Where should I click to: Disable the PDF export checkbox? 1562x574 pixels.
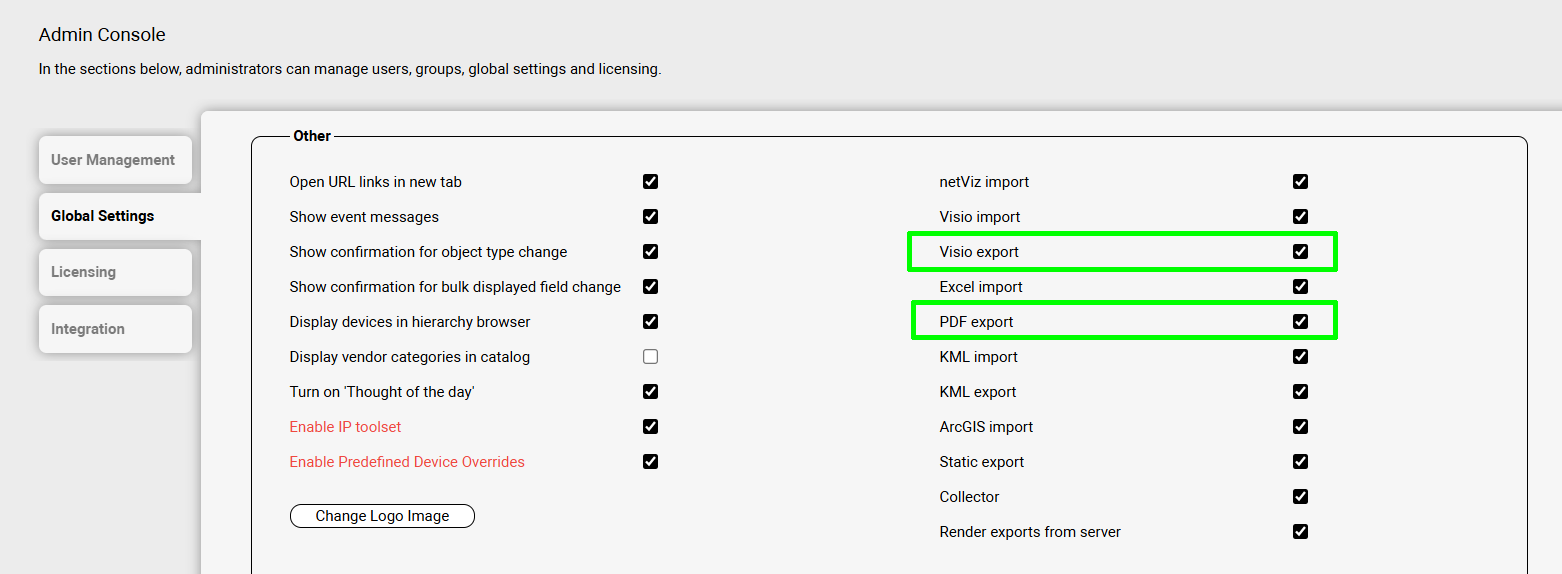point(1300,322)
